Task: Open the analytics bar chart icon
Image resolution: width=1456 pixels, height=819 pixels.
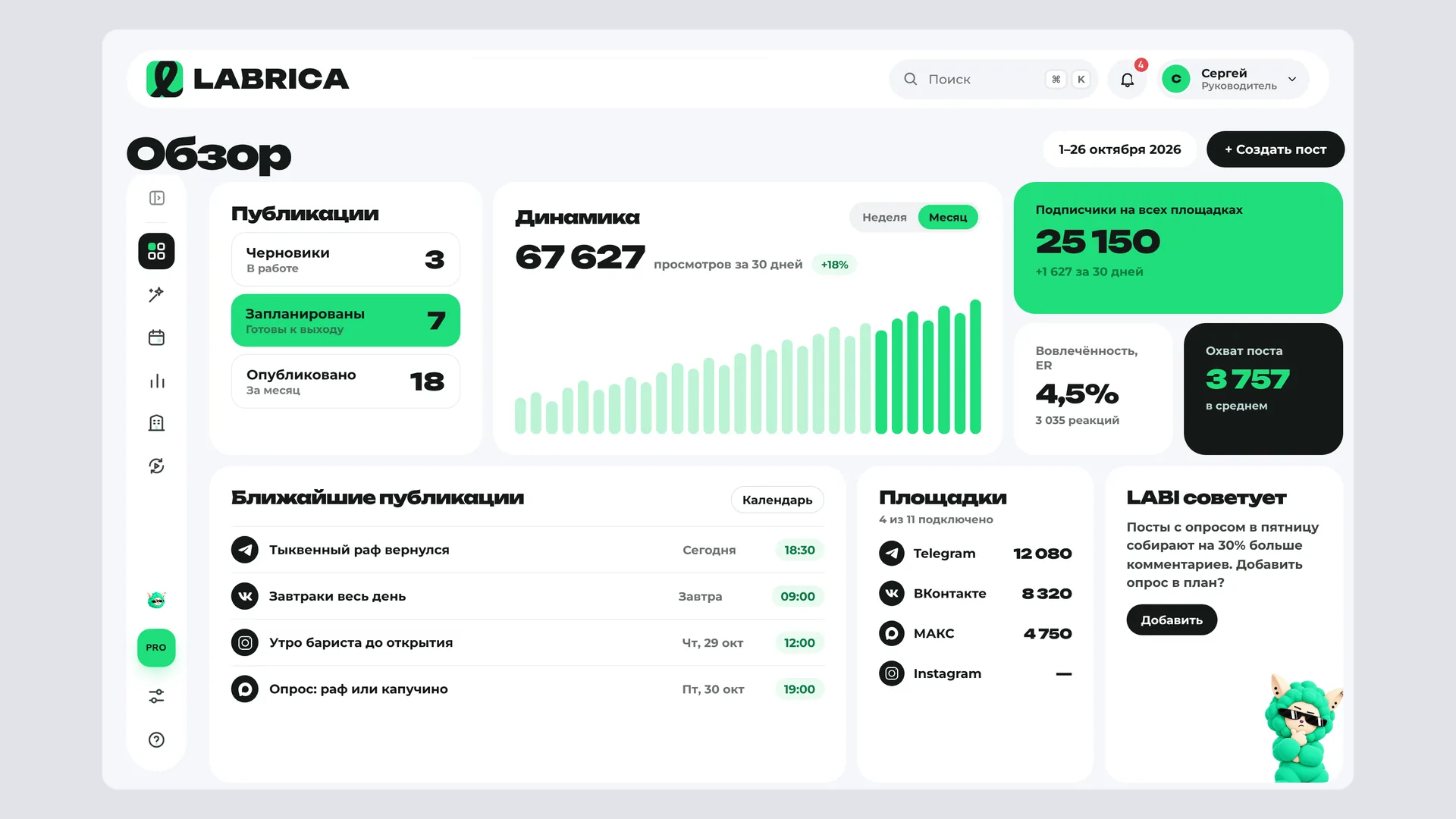Action: point(156,381)
